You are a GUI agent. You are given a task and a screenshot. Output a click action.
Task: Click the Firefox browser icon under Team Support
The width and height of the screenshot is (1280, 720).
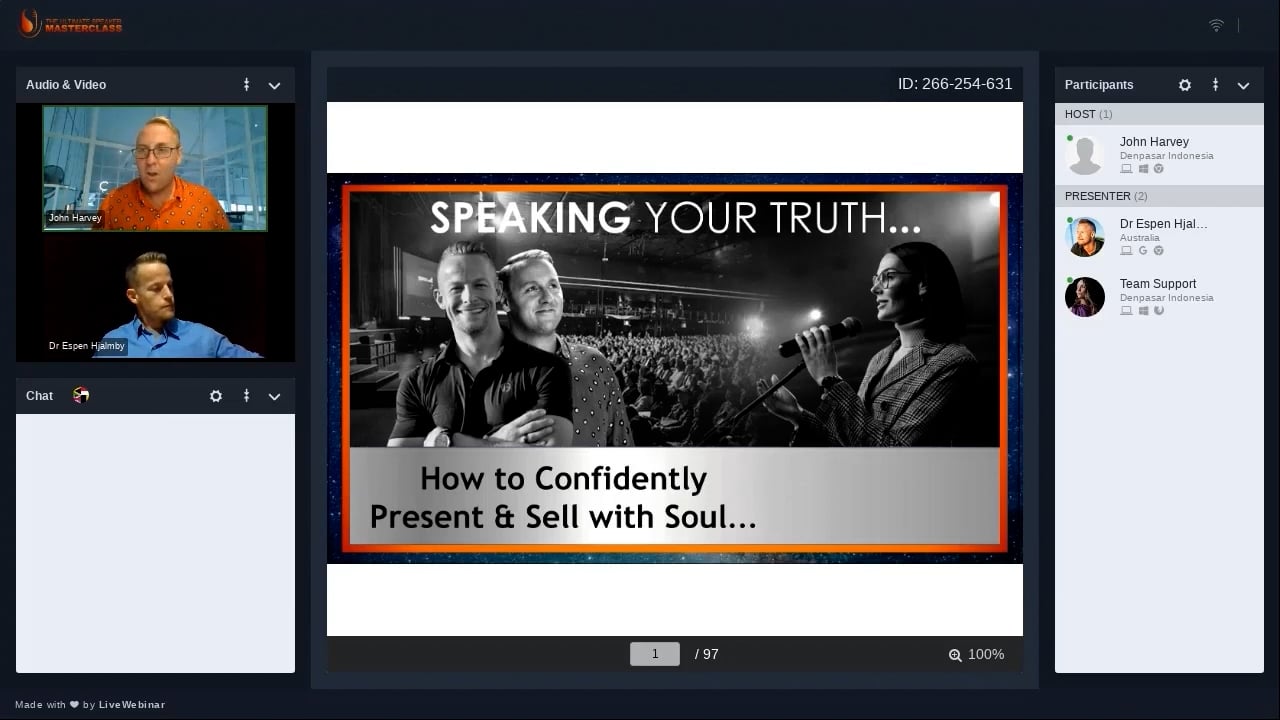click(x=1158, y=311)
